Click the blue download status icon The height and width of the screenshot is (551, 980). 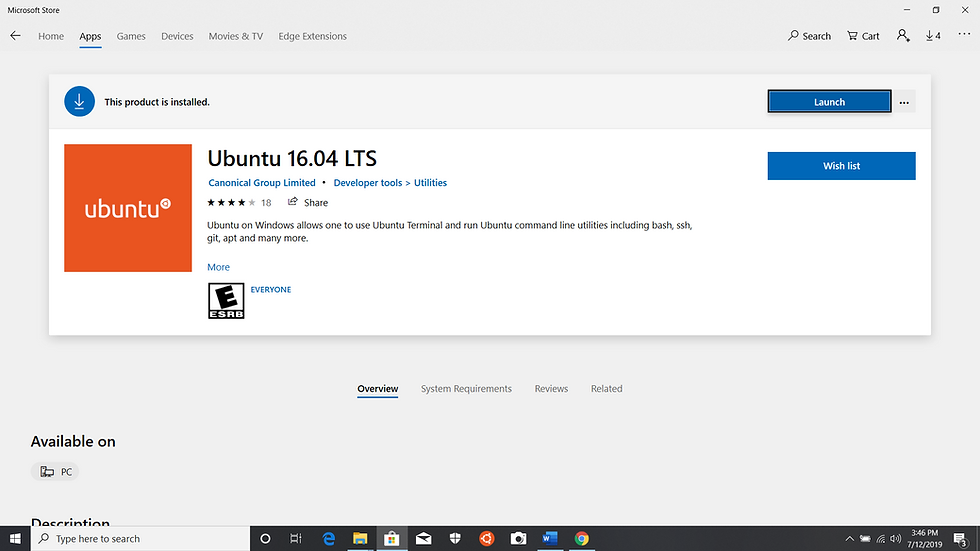[79, 101]
